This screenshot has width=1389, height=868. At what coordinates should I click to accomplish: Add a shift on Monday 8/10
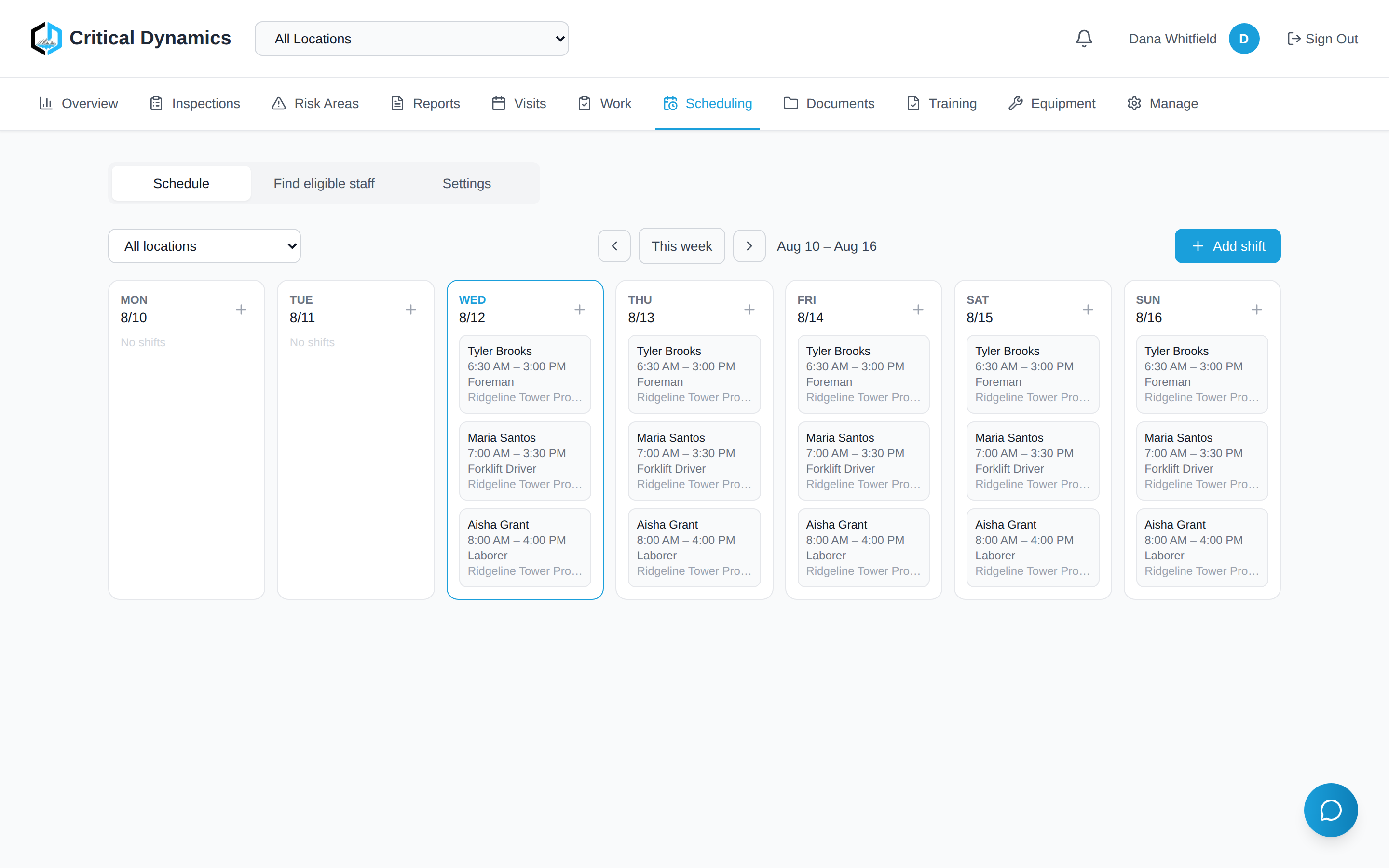point(241,310)
